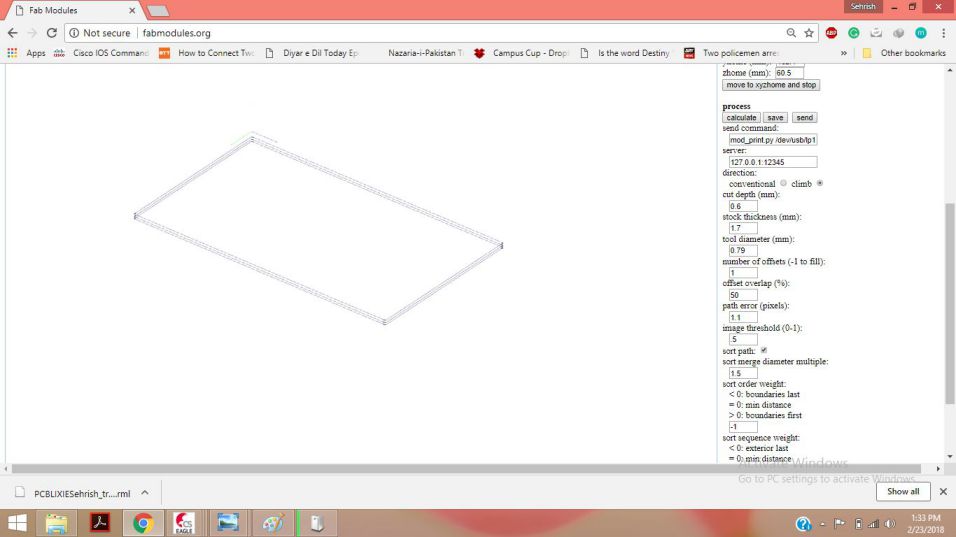Select the climb direction radio button

tap(819, 183)
